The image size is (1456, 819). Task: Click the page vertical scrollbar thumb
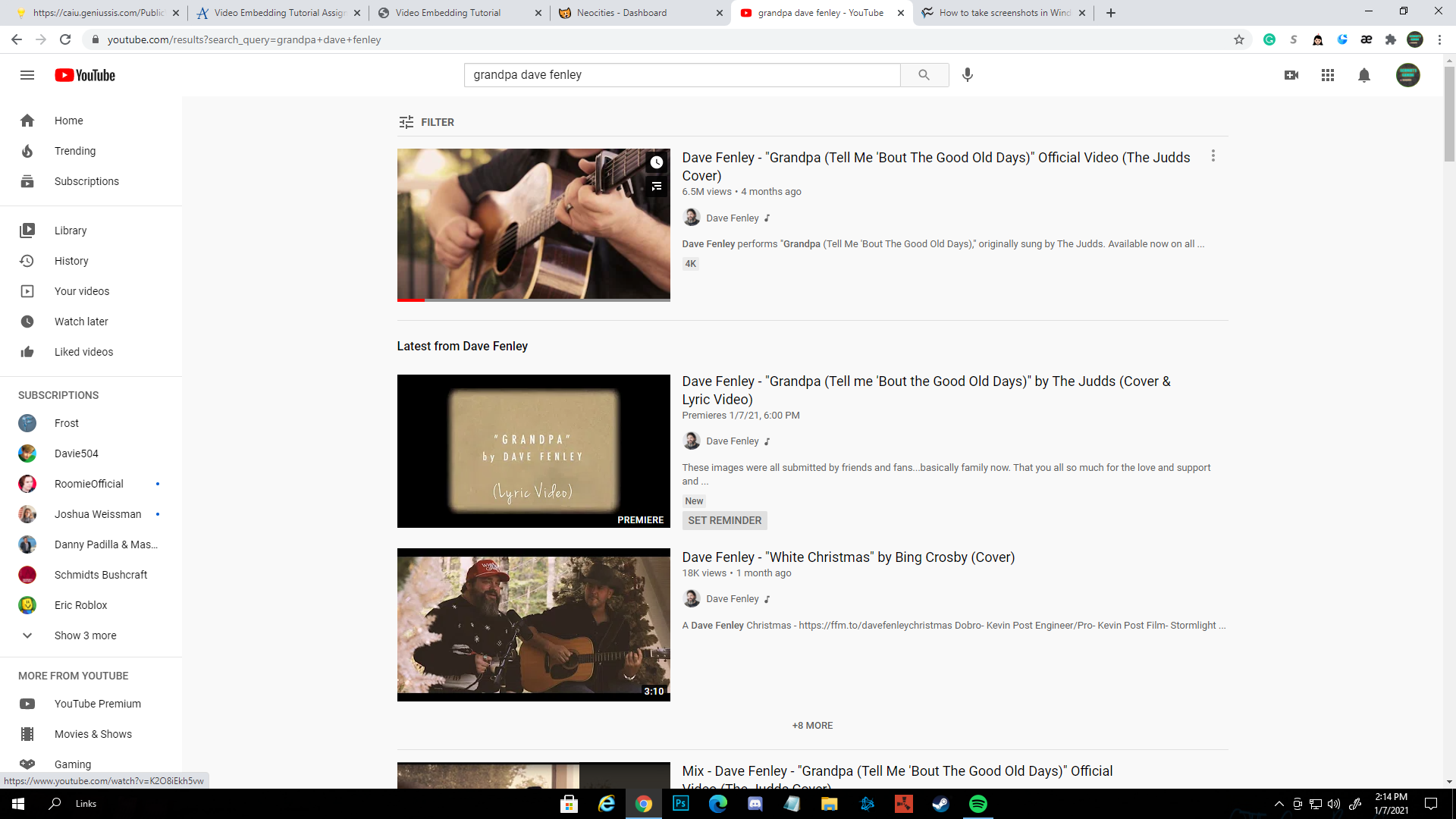pyautogui.click(x=1449, y=114)
